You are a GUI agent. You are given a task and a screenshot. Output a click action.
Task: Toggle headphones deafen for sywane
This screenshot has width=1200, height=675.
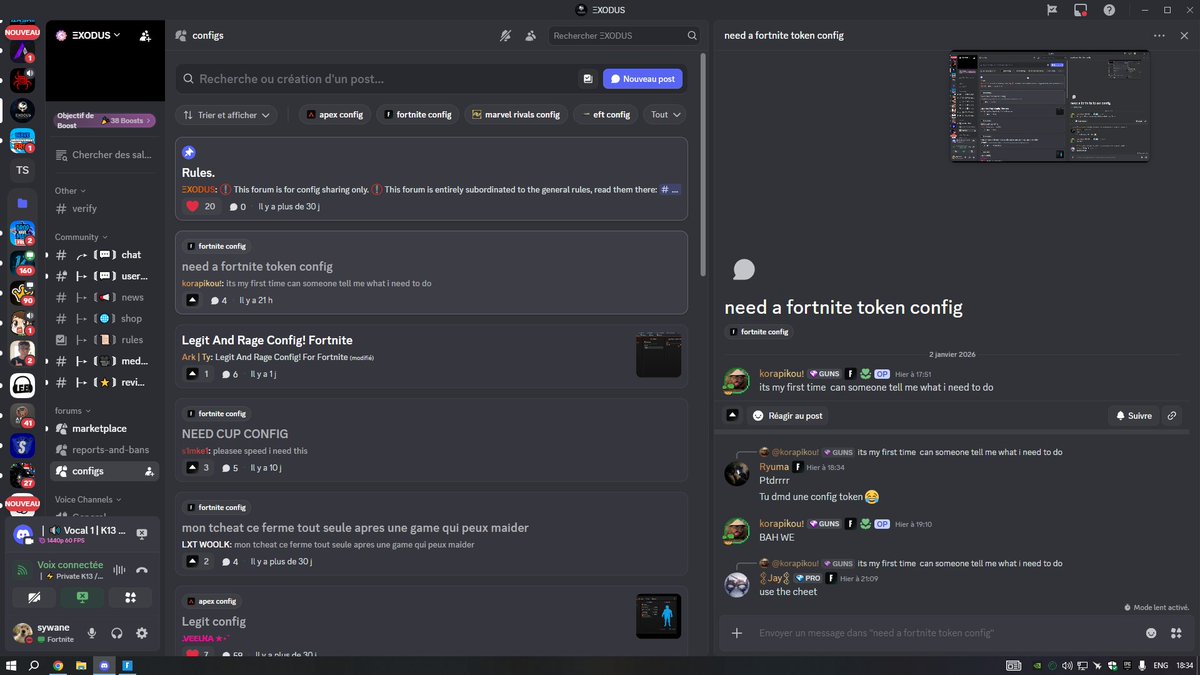pos(117,633)
